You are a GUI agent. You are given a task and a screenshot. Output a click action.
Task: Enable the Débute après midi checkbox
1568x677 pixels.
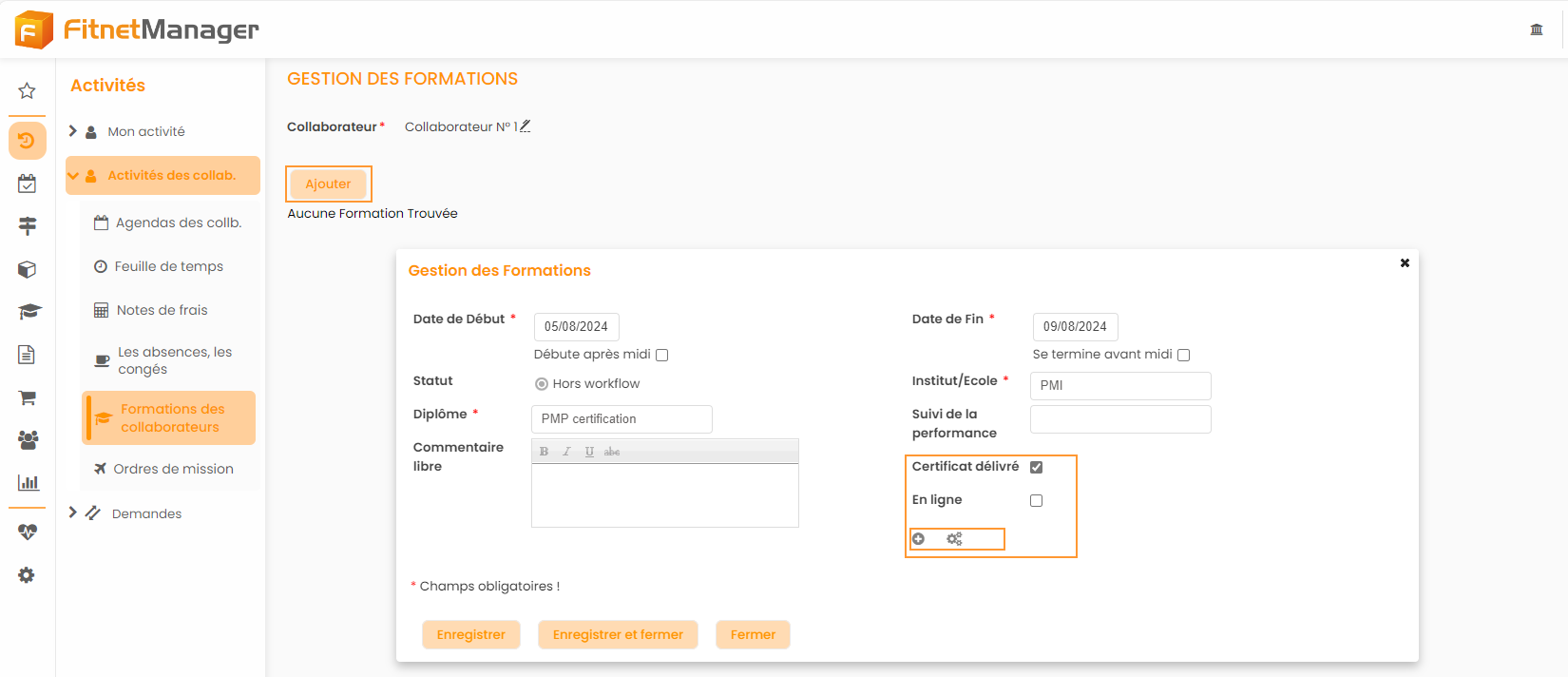(x=662, y=355)
